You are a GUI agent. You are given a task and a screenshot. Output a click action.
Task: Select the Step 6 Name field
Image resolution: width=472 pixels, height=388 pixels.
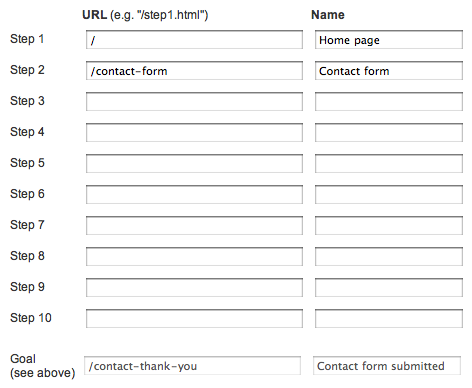pyautogui.click(x=389, y=195)
